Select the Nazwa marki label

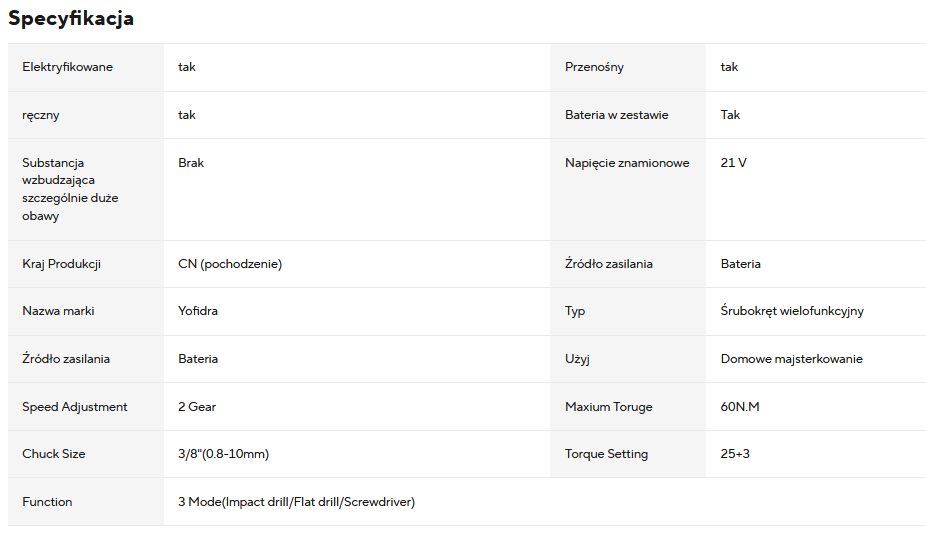pyautogui.click(x=58, y=311)
